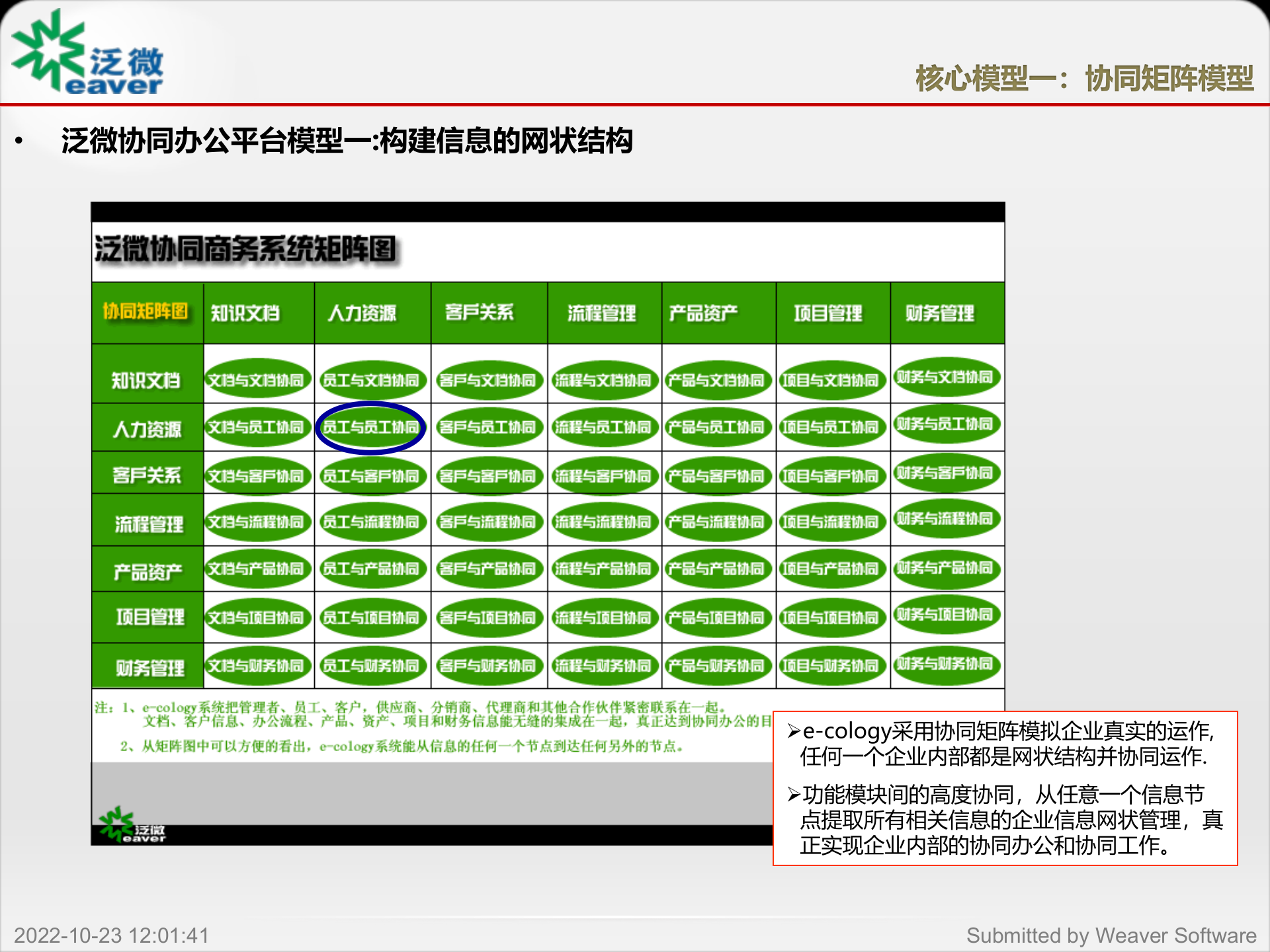The height and width of the screenshot is (952, 1270).
Task: Select the 客户与客户协同 ellipse
Action: pos(489,475)
